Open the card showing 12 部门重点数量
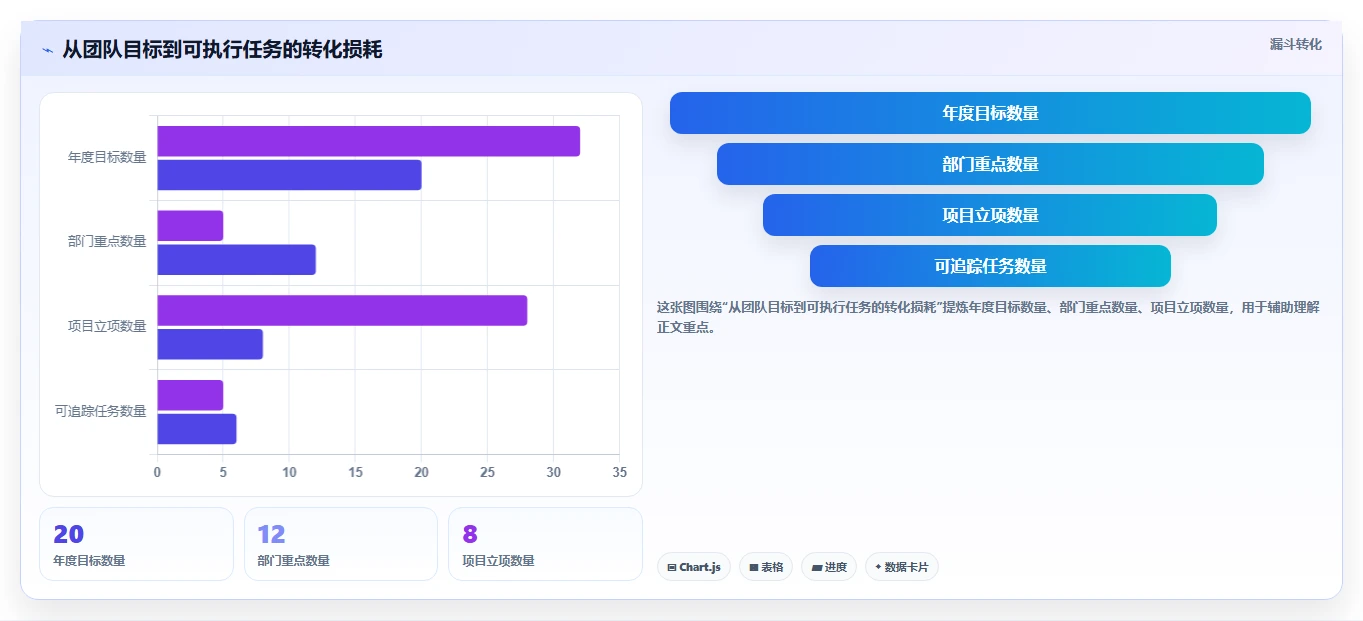 pyautogui.click(x=341, y=544)
